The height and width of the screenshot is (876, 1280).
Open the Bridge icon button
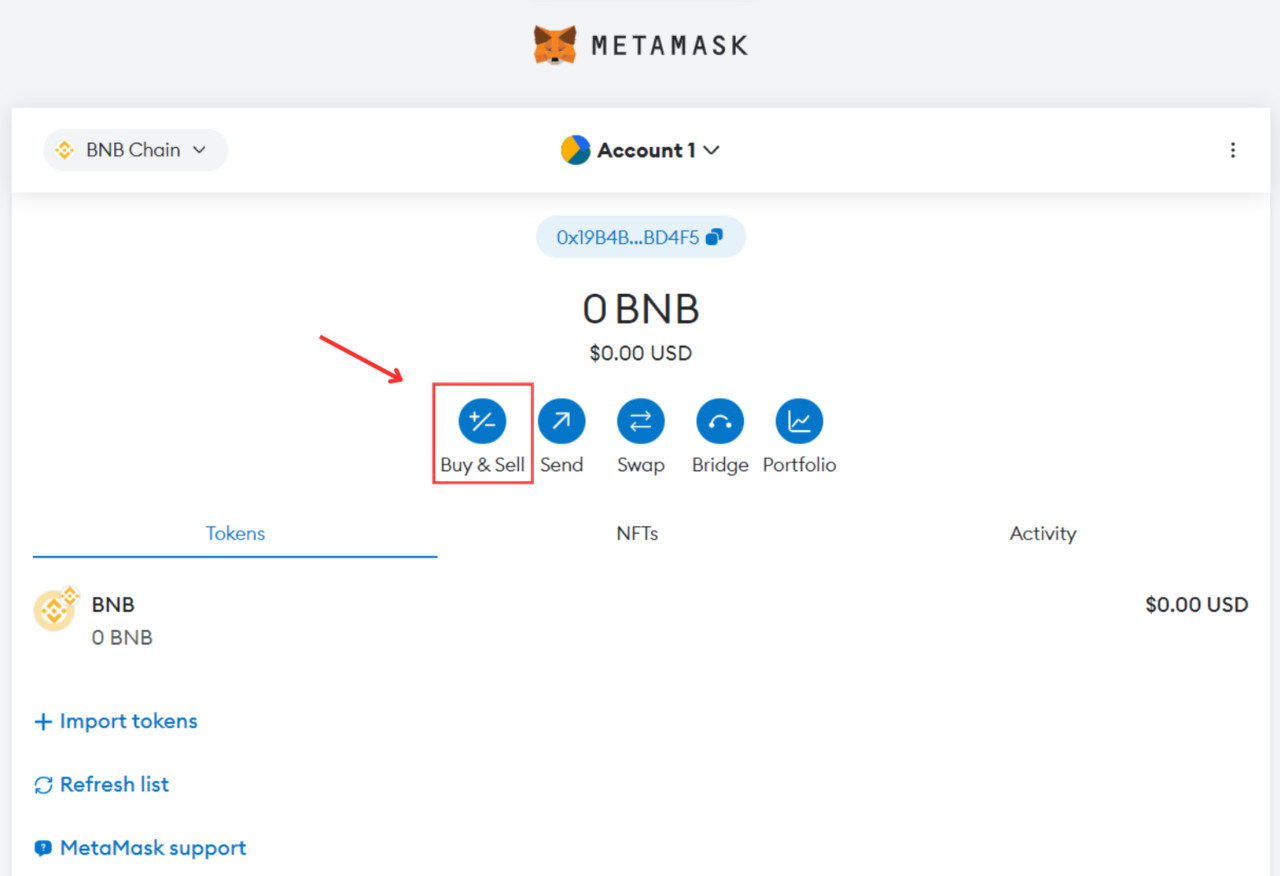click(720, 421)
